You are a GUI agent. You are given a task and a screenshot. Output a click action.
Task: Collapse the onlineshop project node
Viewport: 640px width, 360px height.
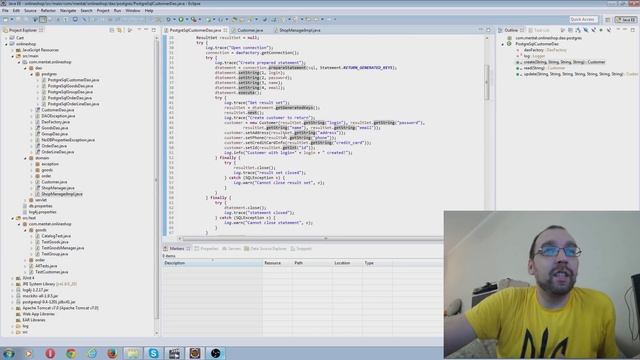(x=6, y=44)
